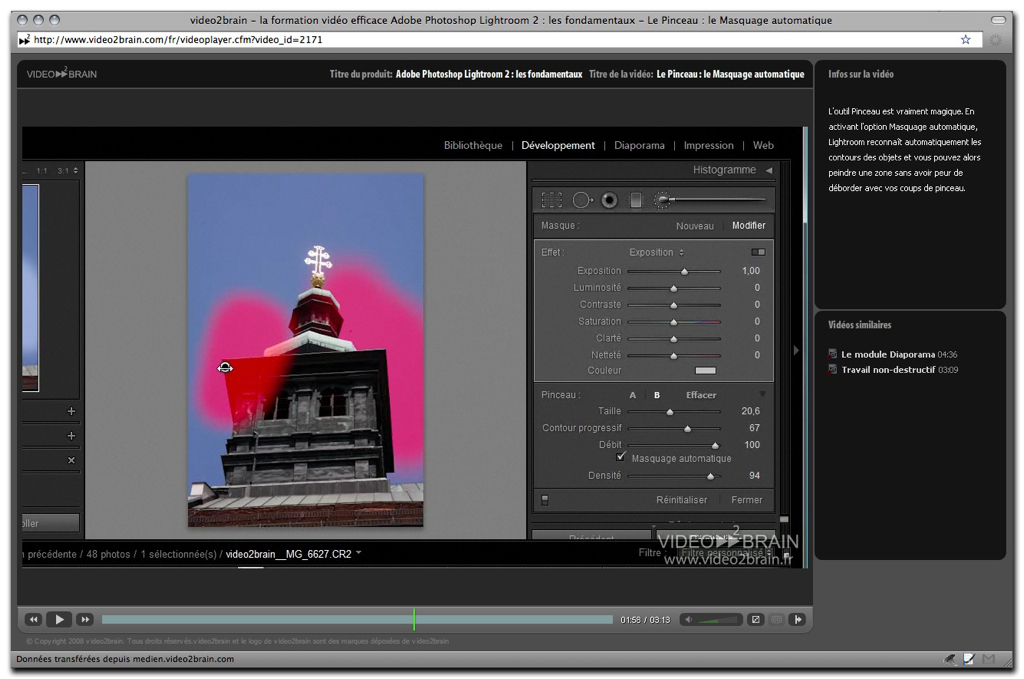Select the Graduated filter tool
1024x679 pixels.
click(x=635, y=200)
